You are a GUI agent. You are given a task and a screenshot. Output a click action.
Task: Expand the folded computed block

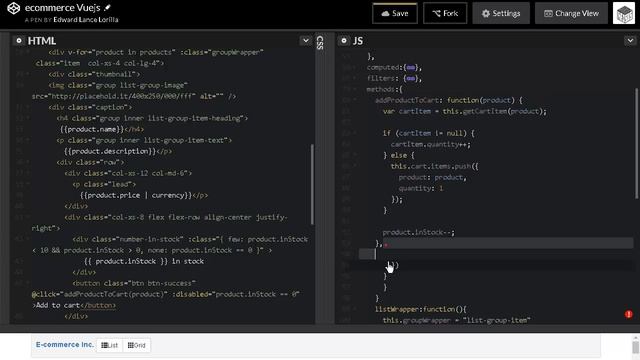(411, 67)
